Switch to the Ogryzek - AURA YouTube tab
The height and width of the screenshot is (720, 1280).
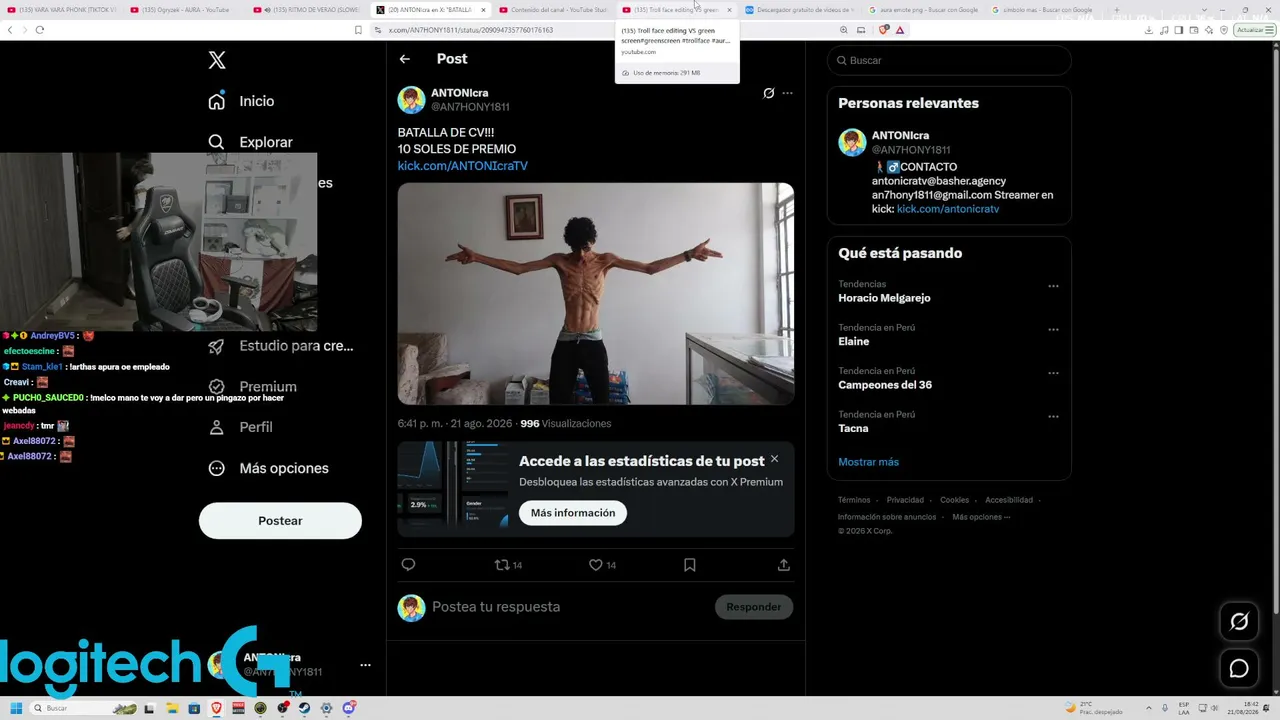(184, 10)
